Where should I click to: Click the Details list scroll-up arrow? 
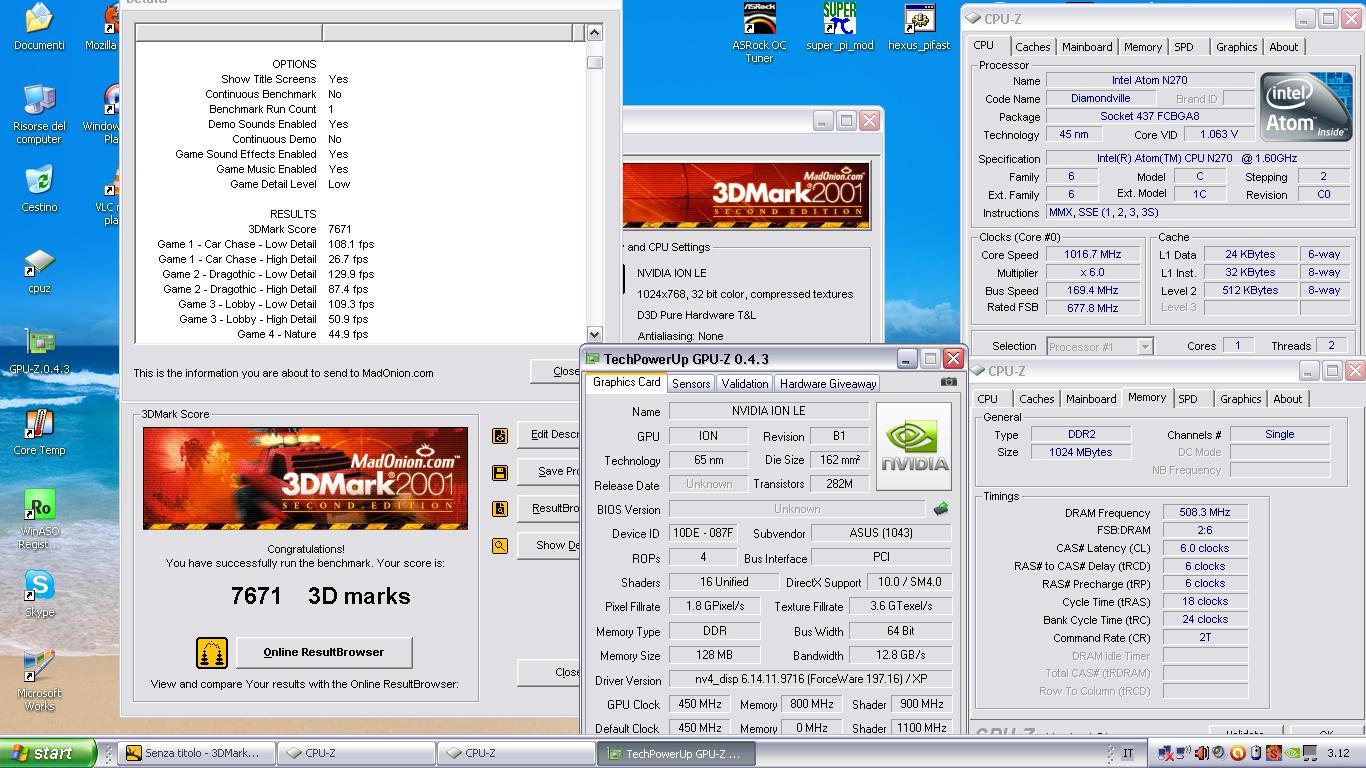[x=594, y=32]
